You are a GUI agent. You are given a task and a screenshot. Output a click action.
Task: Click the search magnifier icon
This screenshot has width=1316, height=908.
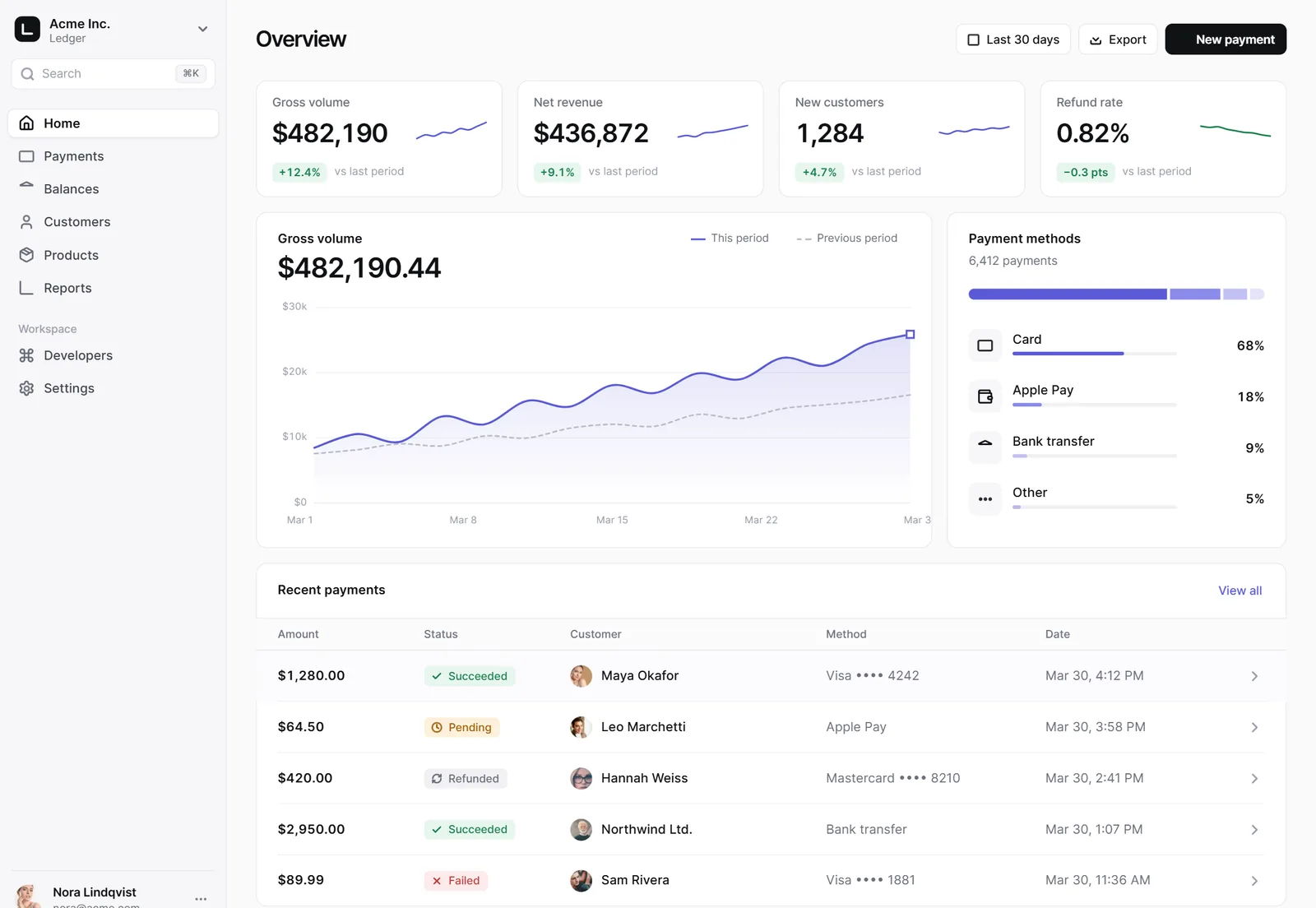tap(27, 74)
